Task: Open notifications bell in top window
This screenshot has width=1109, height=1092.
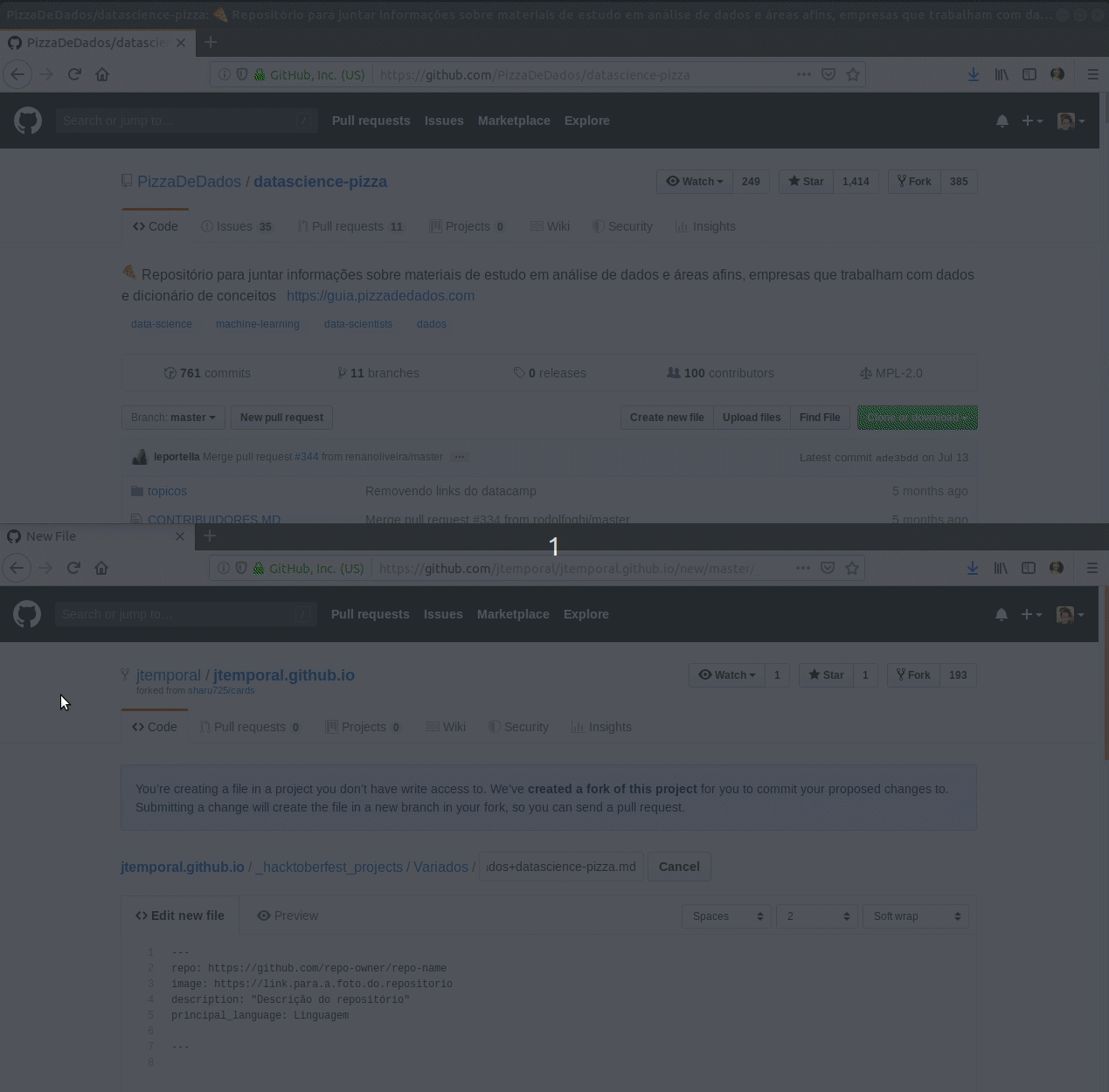Action: pyautogui.click(x=1002, y=121)
